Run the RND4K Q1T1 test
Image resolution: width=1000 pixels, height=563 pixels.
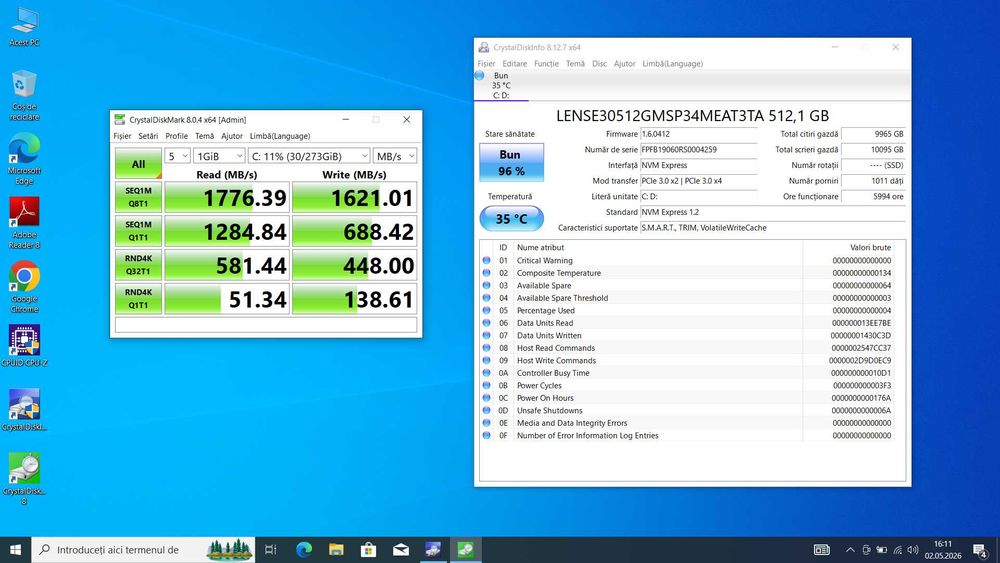pos(138,299)
